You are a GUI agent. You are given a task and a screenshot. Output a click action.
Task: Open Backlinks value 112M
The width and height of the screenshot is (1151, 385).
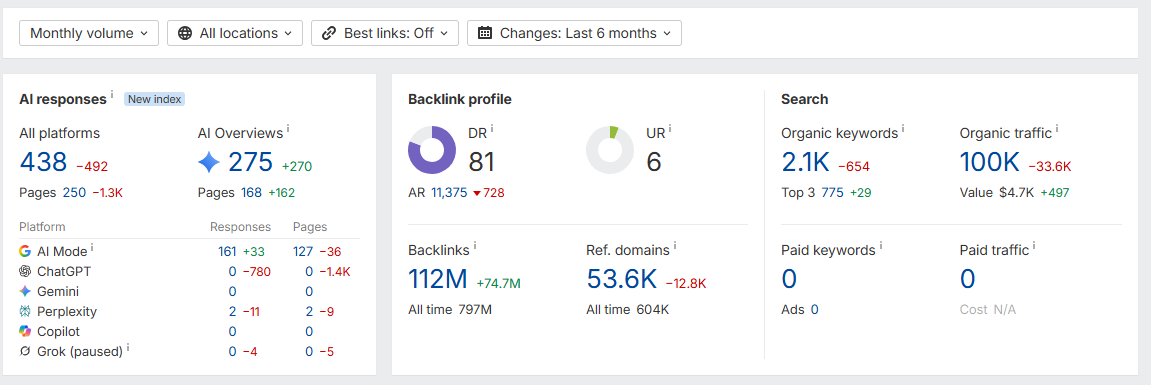click(x=438, y=279)
